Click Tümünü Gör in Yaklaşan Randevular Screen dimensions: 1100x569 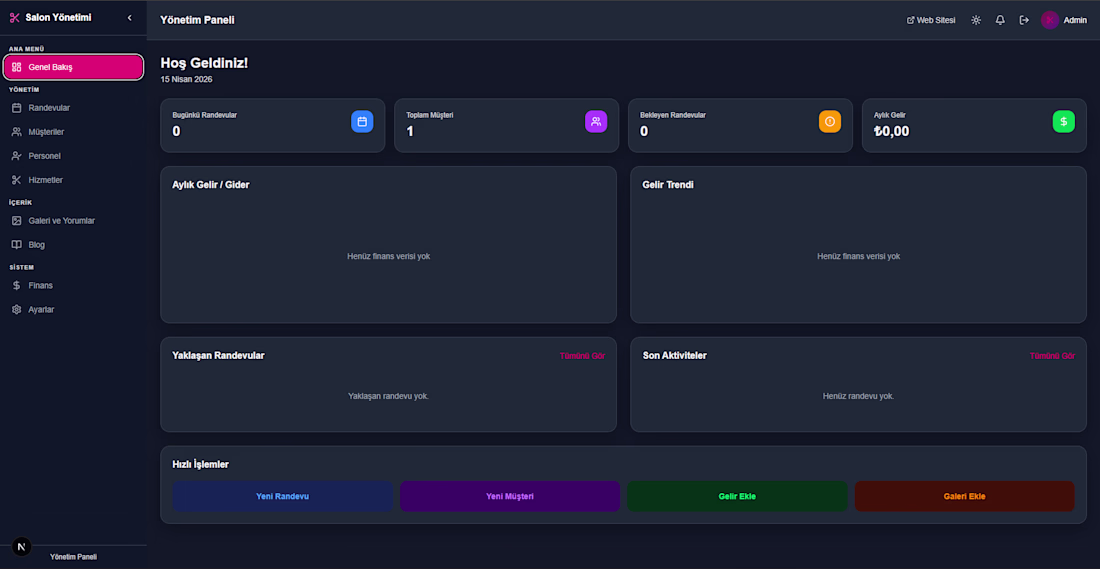click(x=582, y=356)
